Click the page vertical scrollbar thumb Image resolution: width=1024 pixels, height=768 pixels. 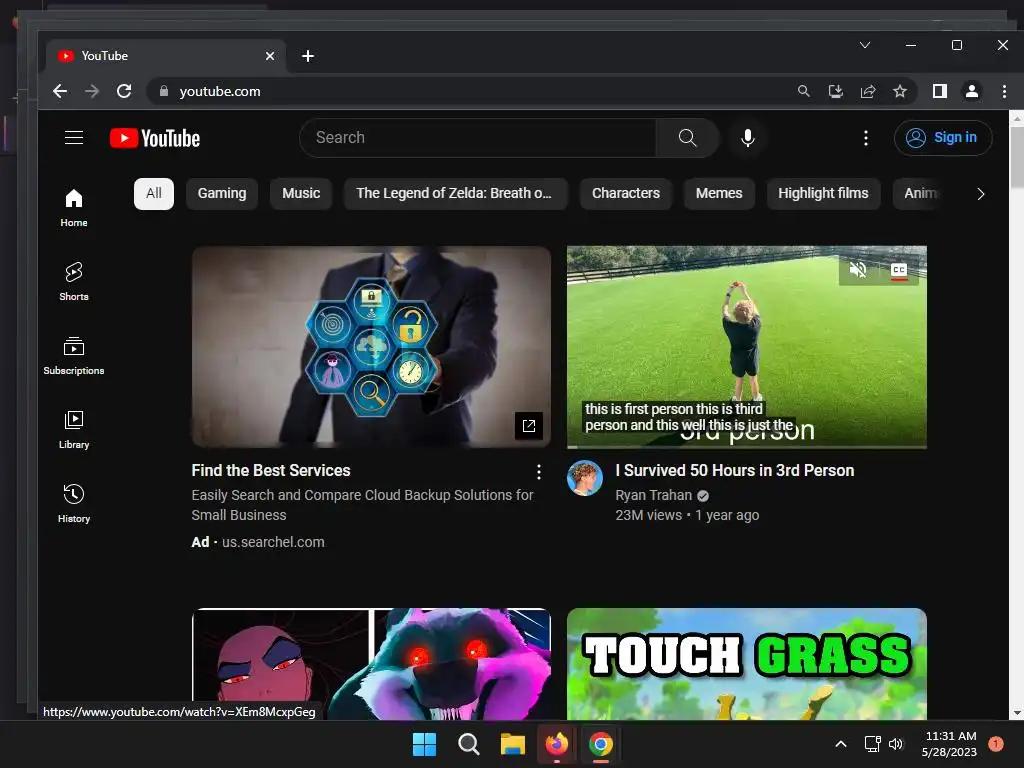[x=1016, y=157]
